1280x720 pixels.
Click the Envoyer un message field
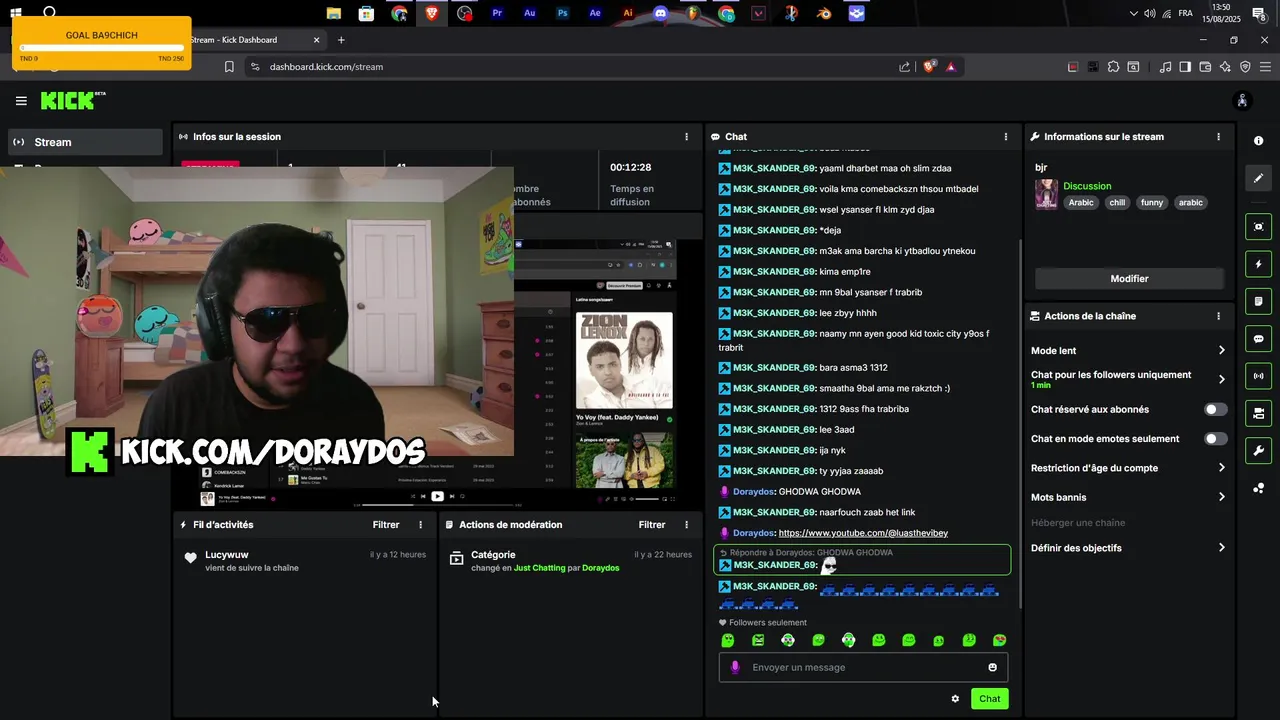coord(863,667)
